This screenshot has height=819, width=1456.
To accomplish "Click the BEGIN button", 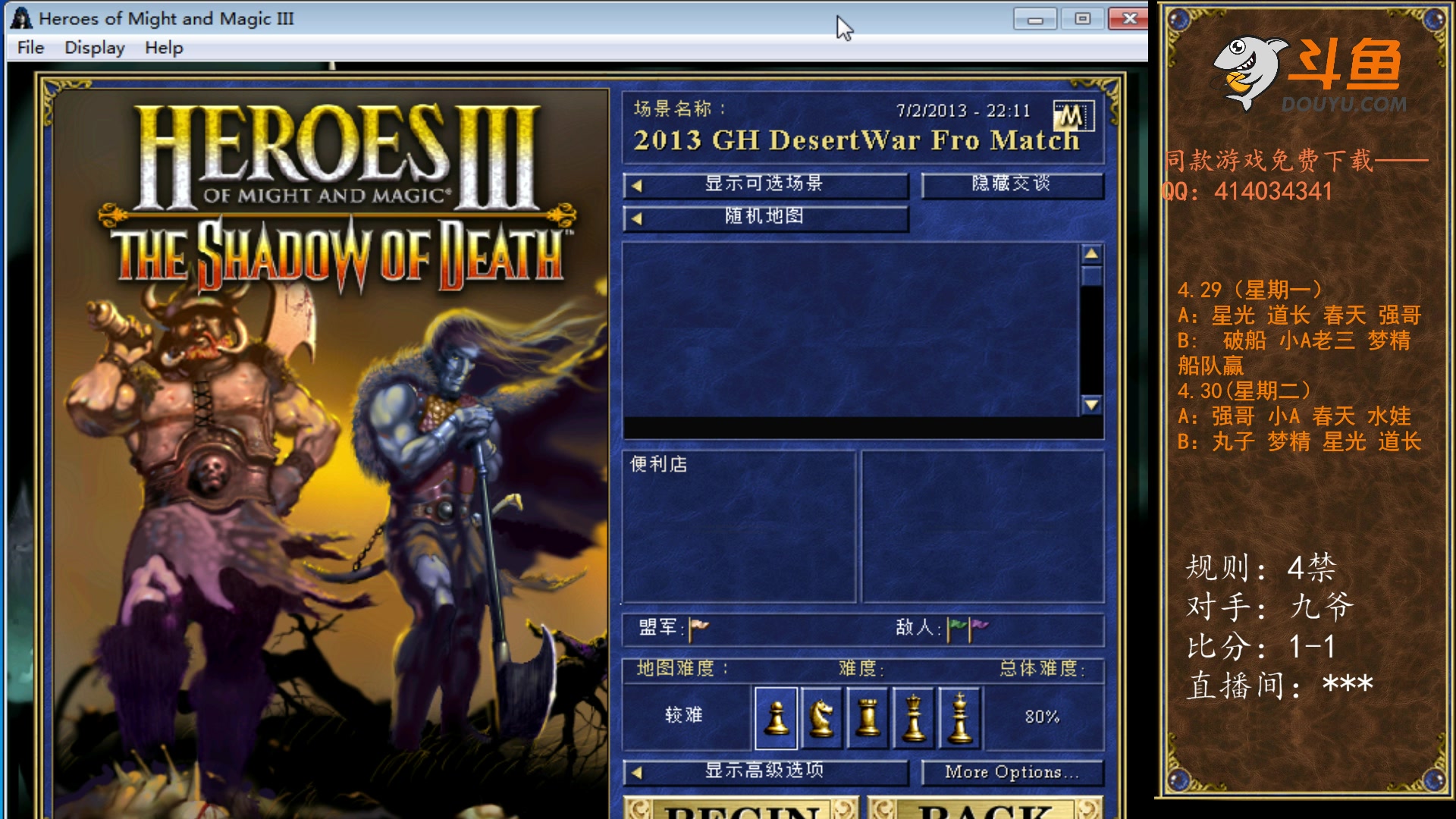I will 742,808.
